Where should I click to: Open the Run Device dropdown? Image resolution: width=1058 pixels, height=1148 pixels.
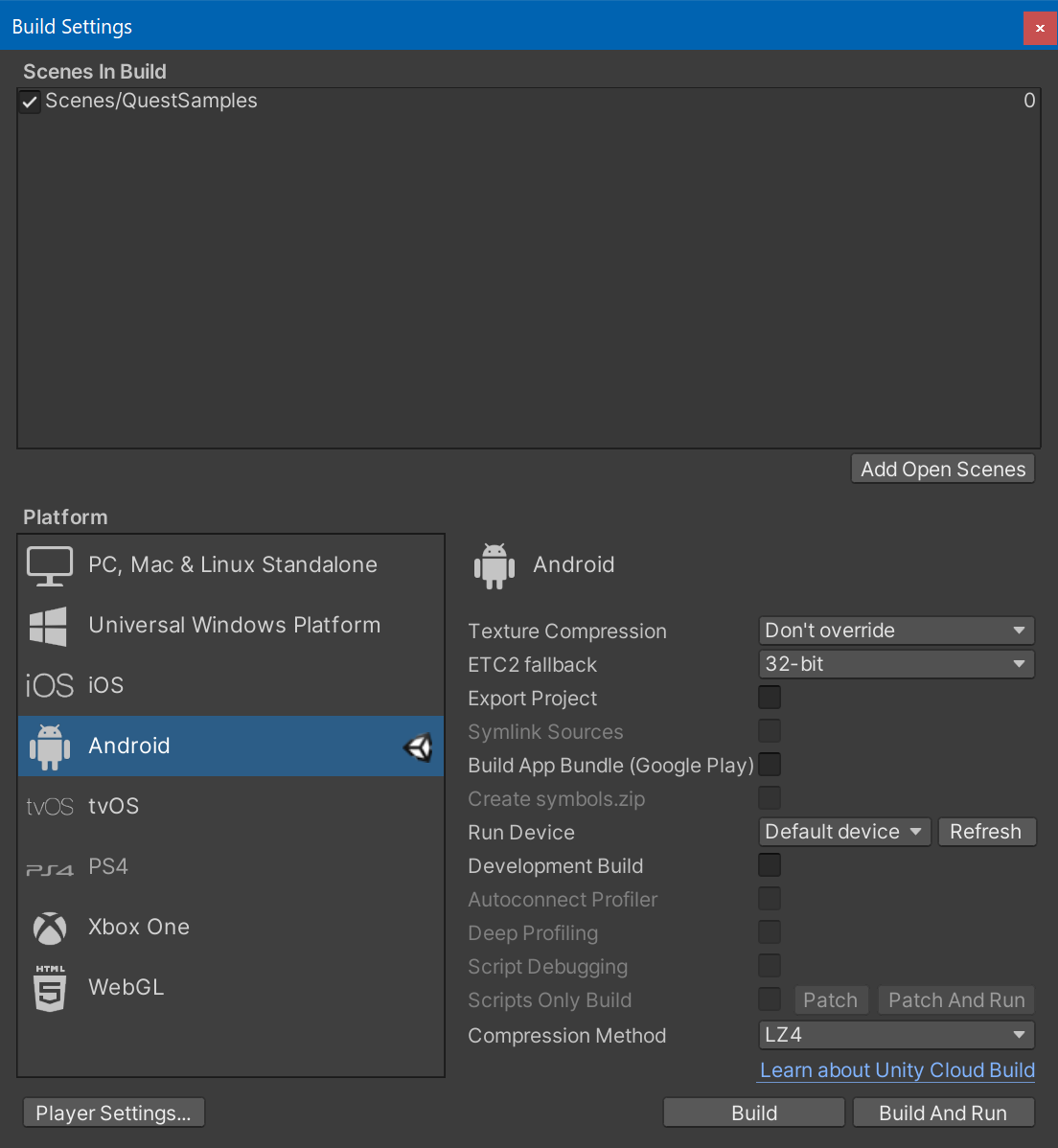coord(844,832)
